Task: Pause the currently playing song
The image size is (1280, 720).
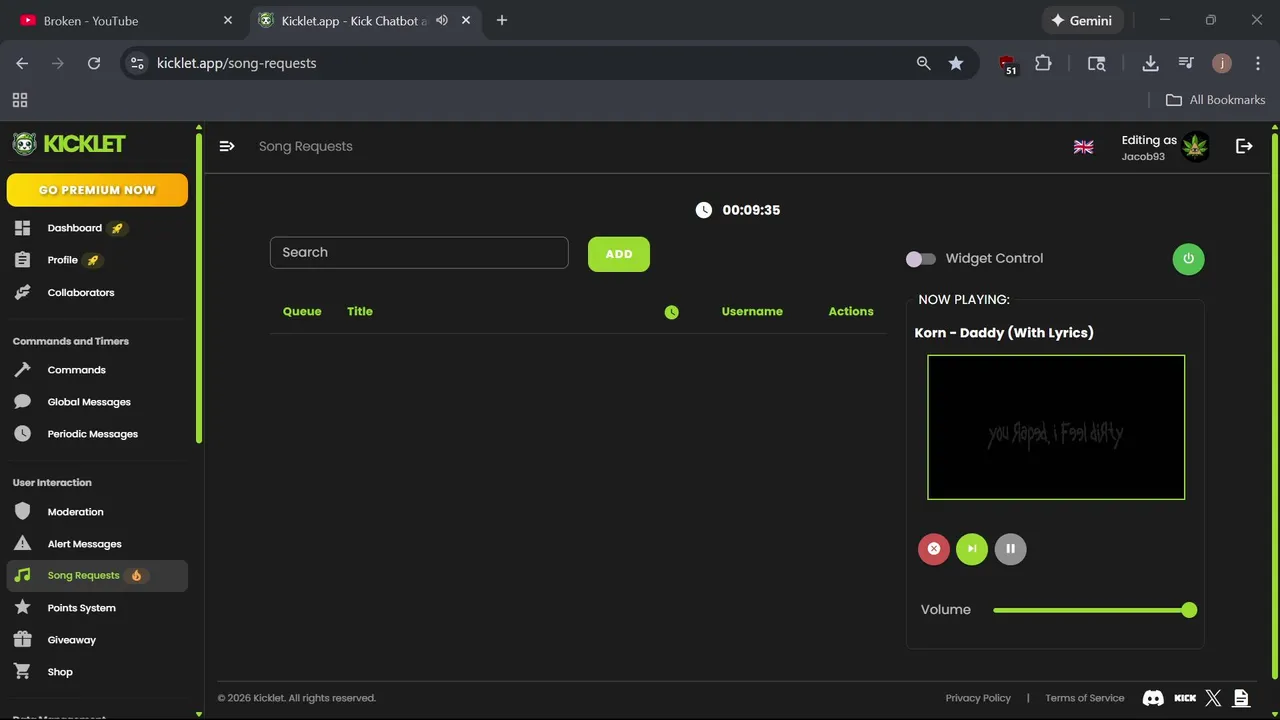Action: (x=1010, y=549)
